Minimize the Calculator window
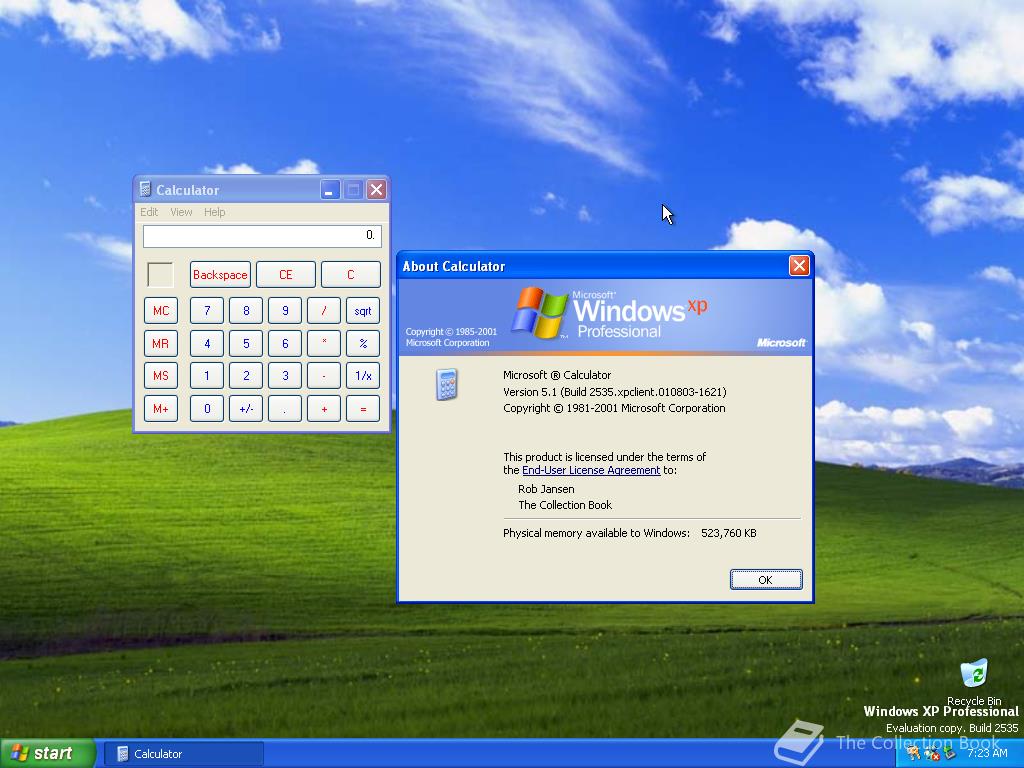Viewport: 1024px width, 768px height. [x=330, y=190]
